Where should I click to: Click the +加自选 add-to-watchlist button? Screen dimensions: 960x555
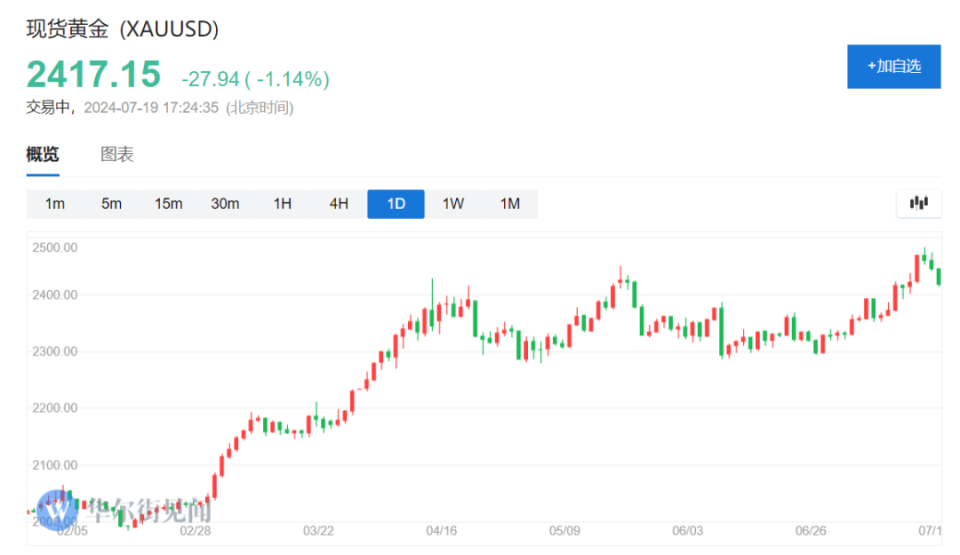coord(893,66)
